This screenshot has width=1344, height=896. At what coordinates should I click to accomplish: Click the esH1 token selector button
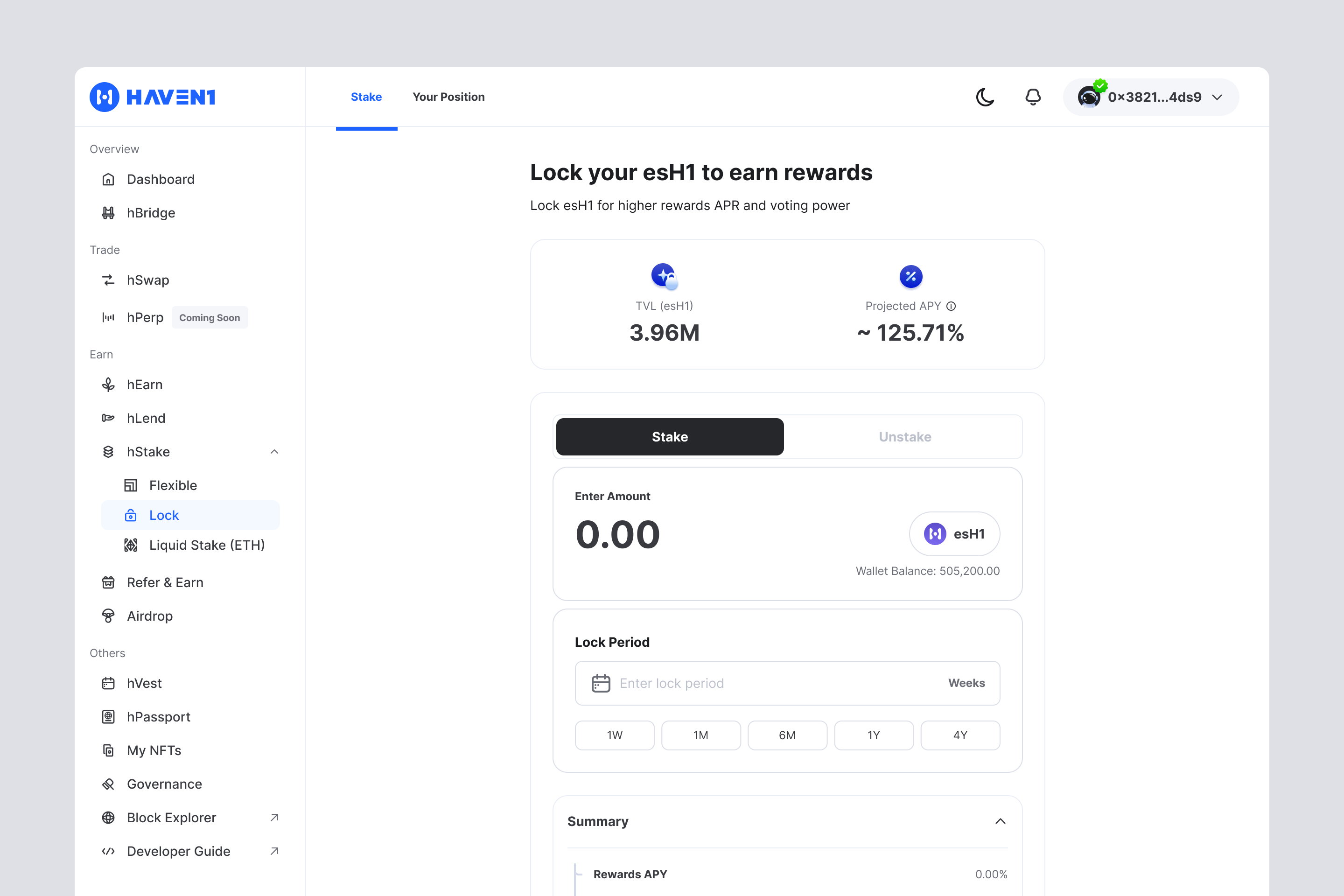pyautogui.click(x=954, y=534)
